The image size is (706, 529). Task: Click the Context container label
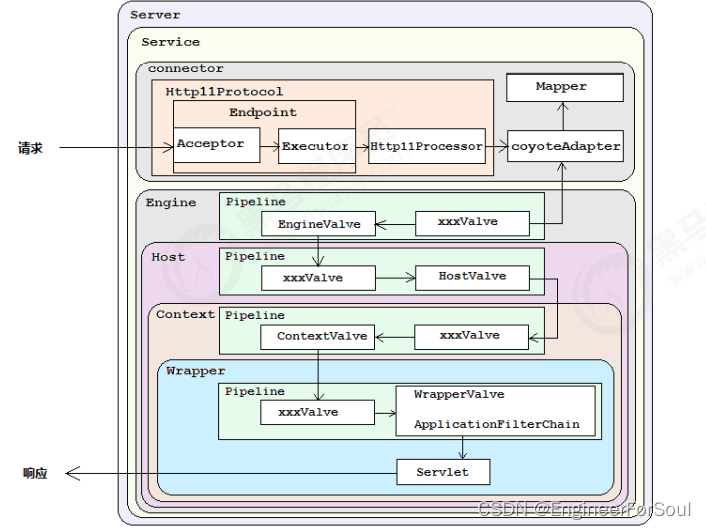click(186, 314)
